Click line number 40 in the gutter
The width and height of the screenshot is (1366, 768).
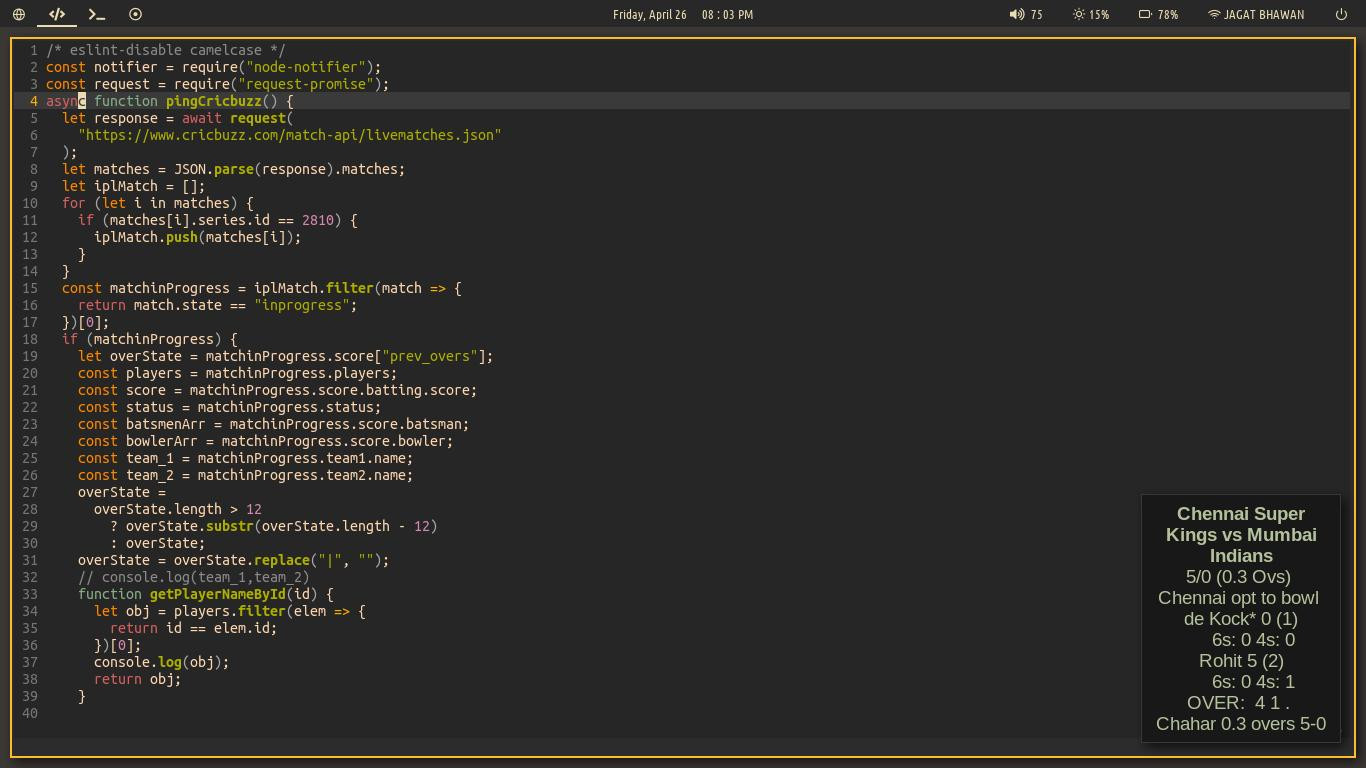click(30, 713)
